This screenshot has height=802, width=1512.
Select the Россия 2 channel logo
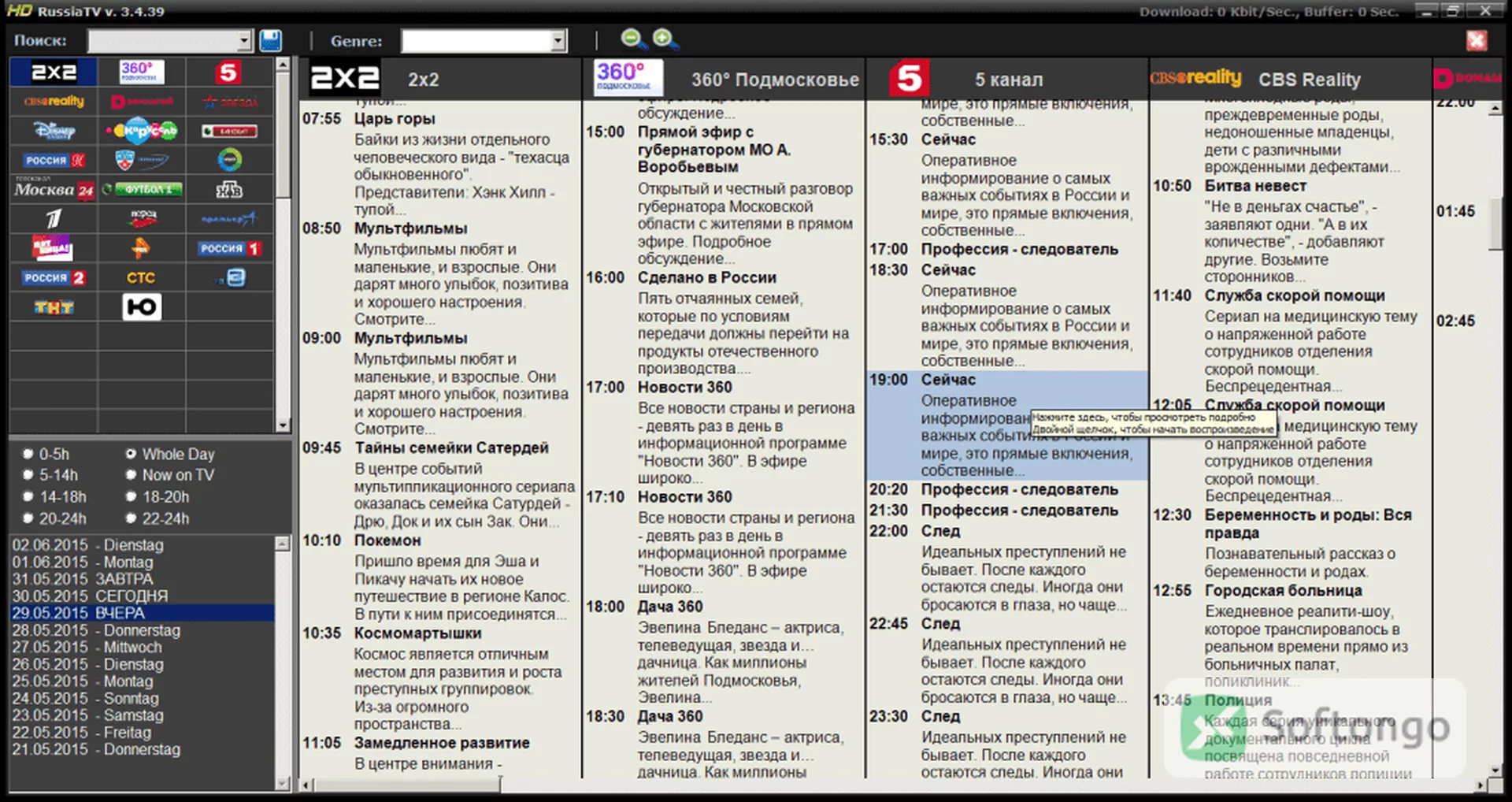54,277
